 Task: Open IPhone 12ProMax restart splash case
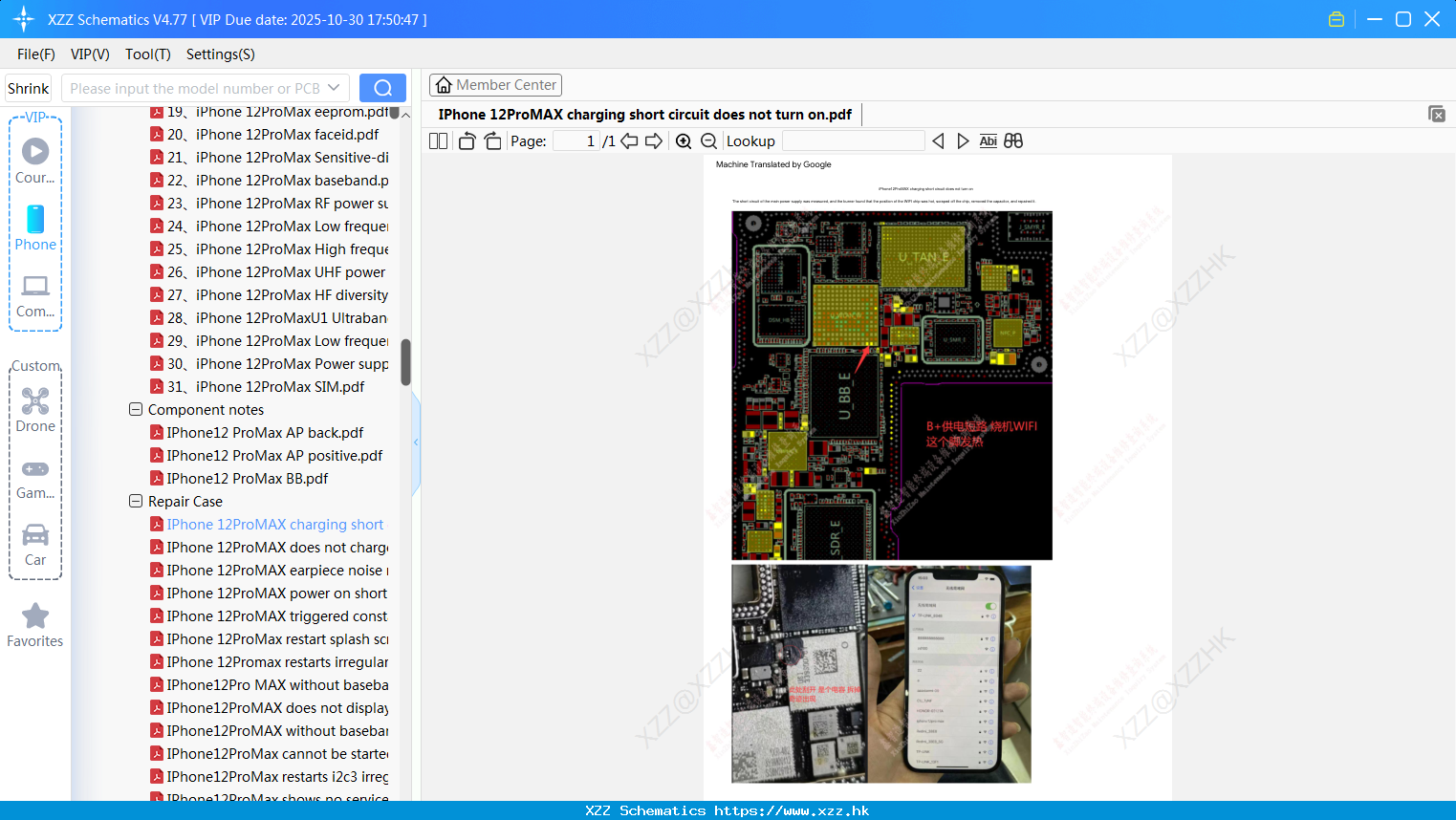point(270,639)
